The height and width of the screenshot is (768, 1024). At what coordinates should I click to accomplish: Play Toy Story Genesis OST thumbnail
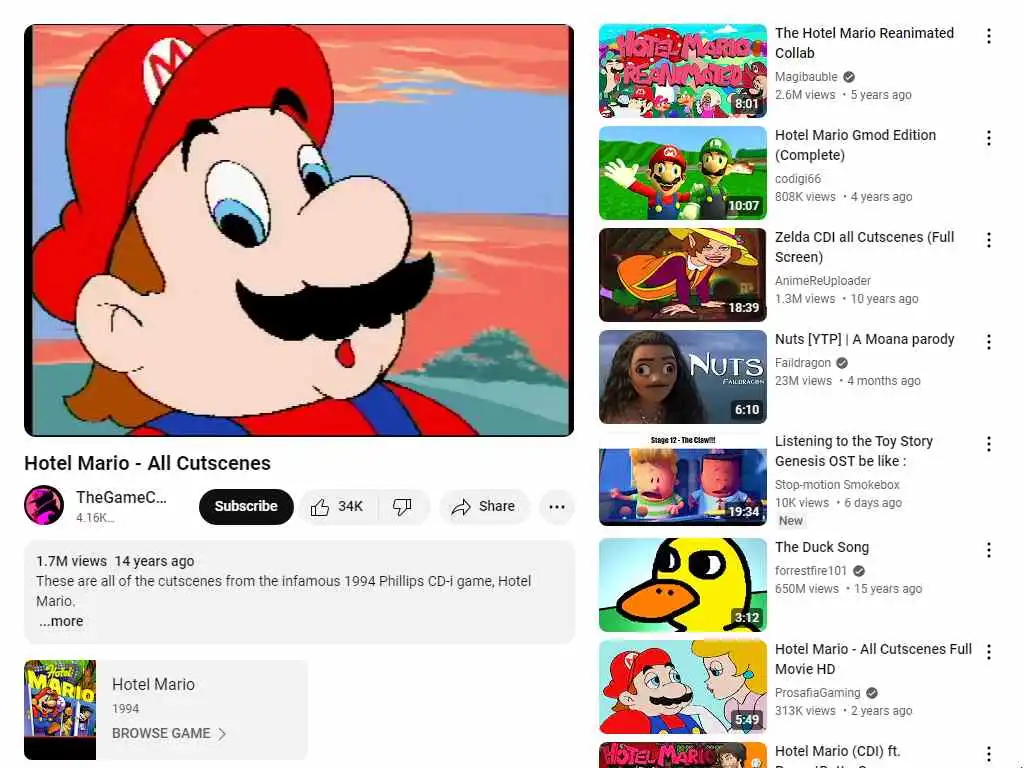pyautogui.click(x=682, y=479)
